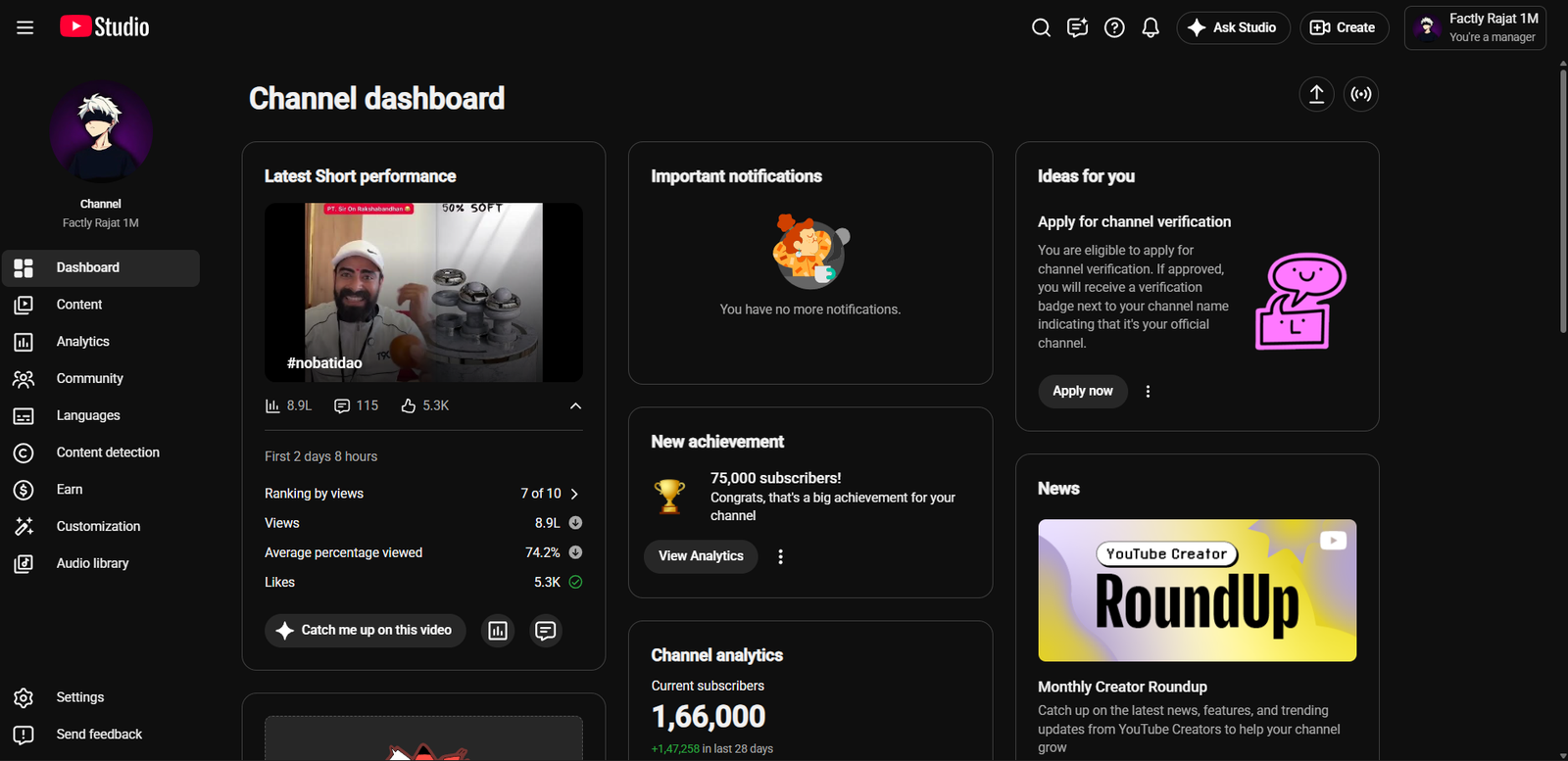This screenshot has width=1568, height=761.
Task: Click the "Channel dashboard" page title
Action: (376, 98)
